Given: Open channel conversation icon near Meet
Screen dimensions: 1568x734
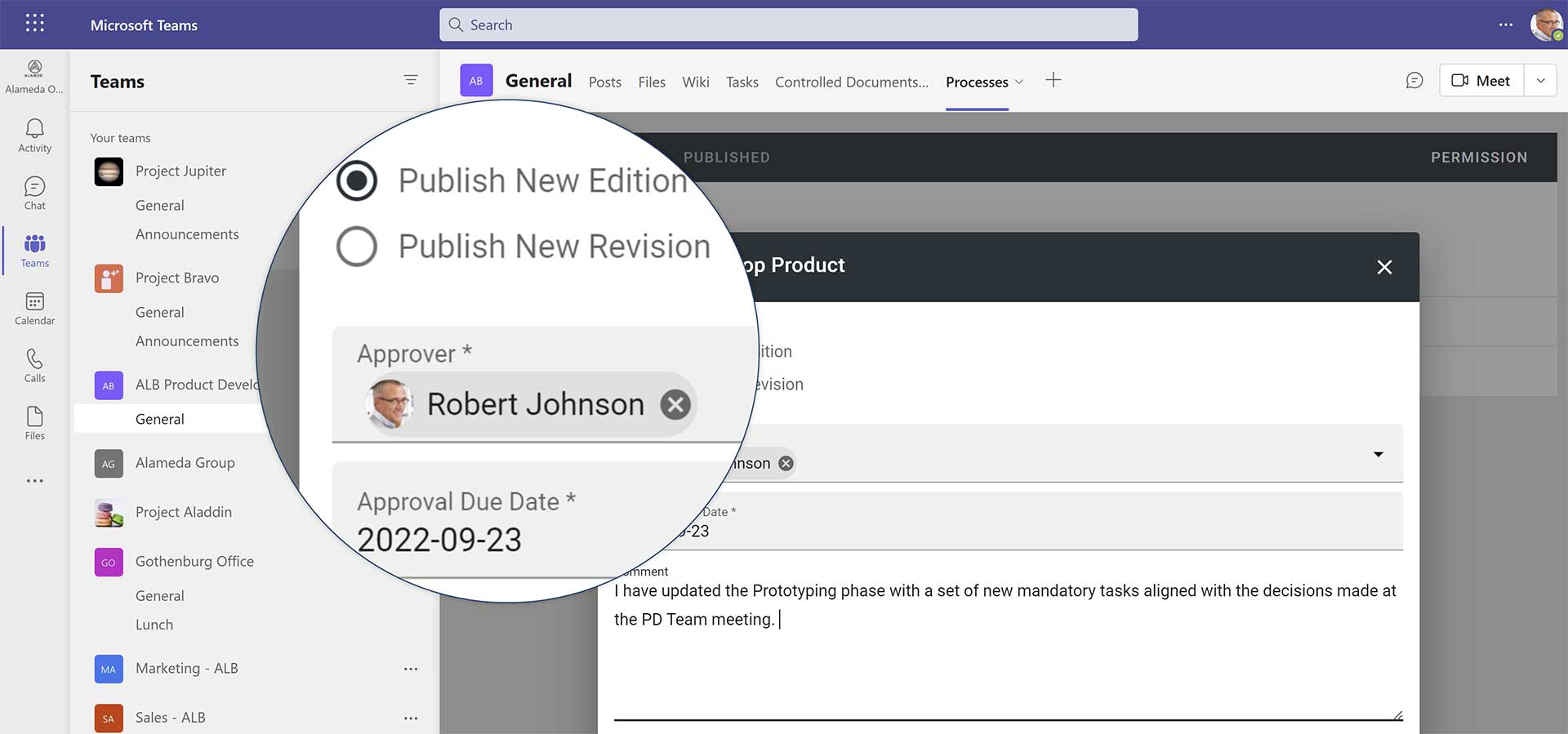Looking at the screenshot, I should (1414, 80).
